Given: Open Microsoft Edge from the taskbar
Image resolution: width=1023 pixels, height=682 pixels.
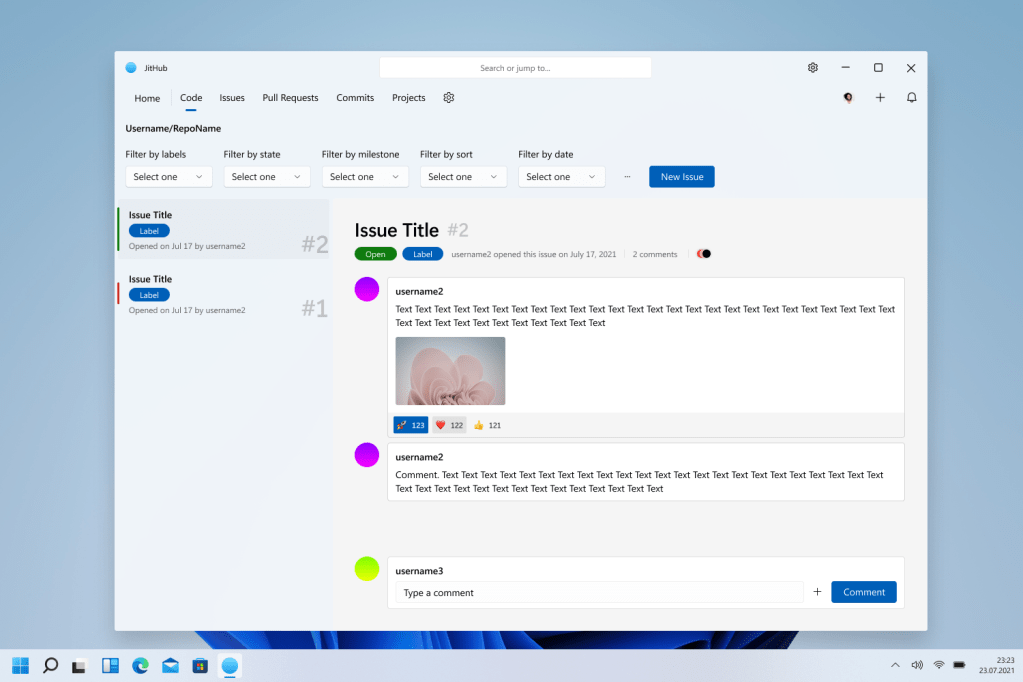Looking at the screenshot, I should click(140, 665).
